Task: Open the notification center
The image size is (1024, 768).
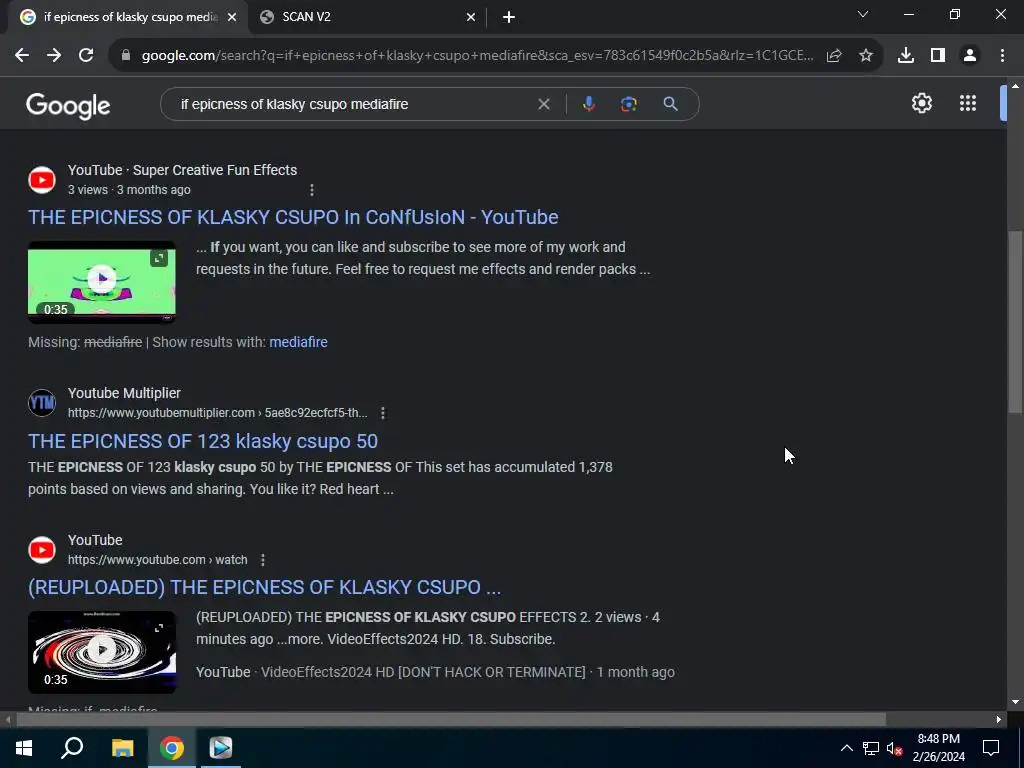Action: 991,748
